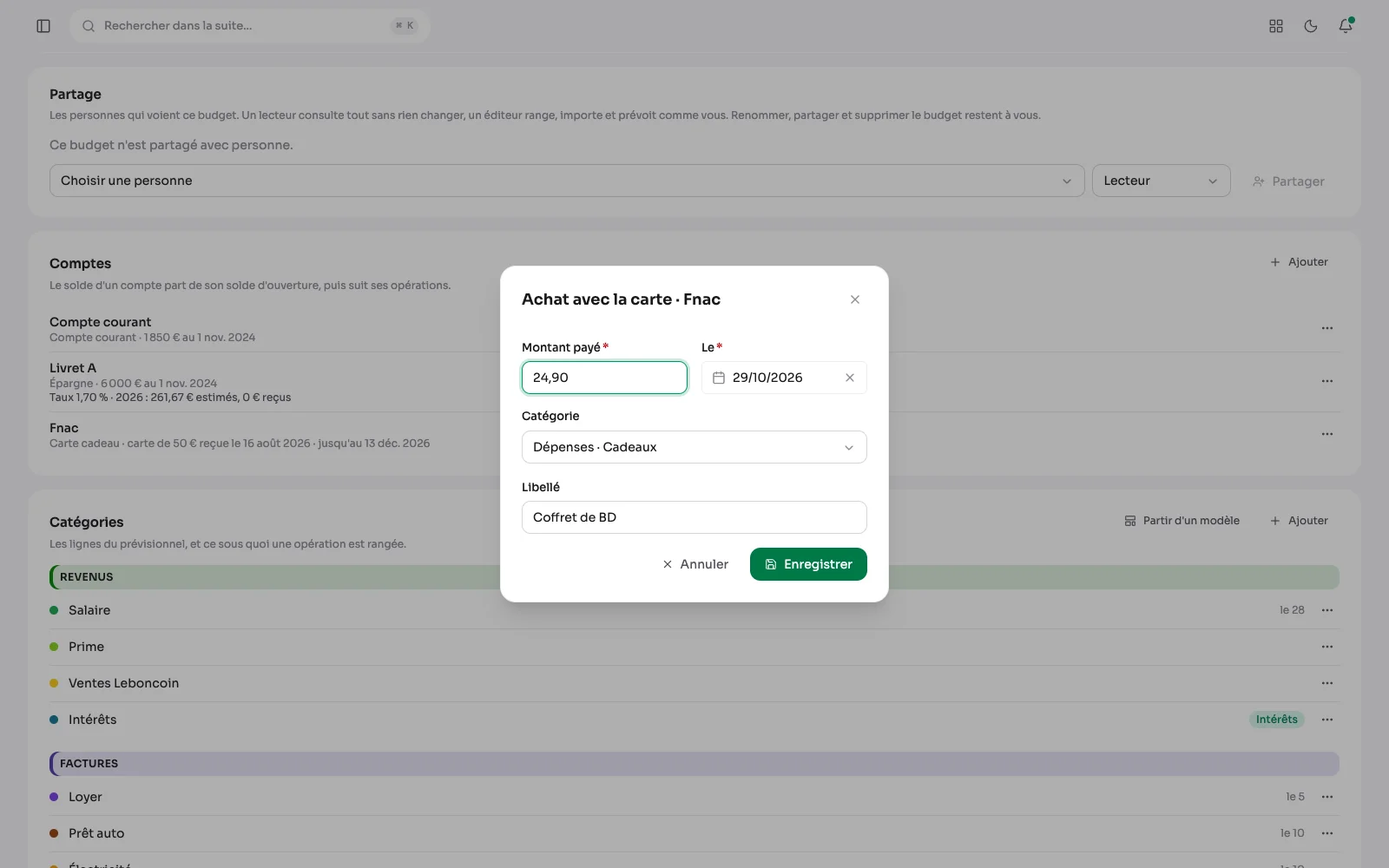Click Ajouter in the Comptes section
The image size is (1389, 868).
pos(1300,262)
